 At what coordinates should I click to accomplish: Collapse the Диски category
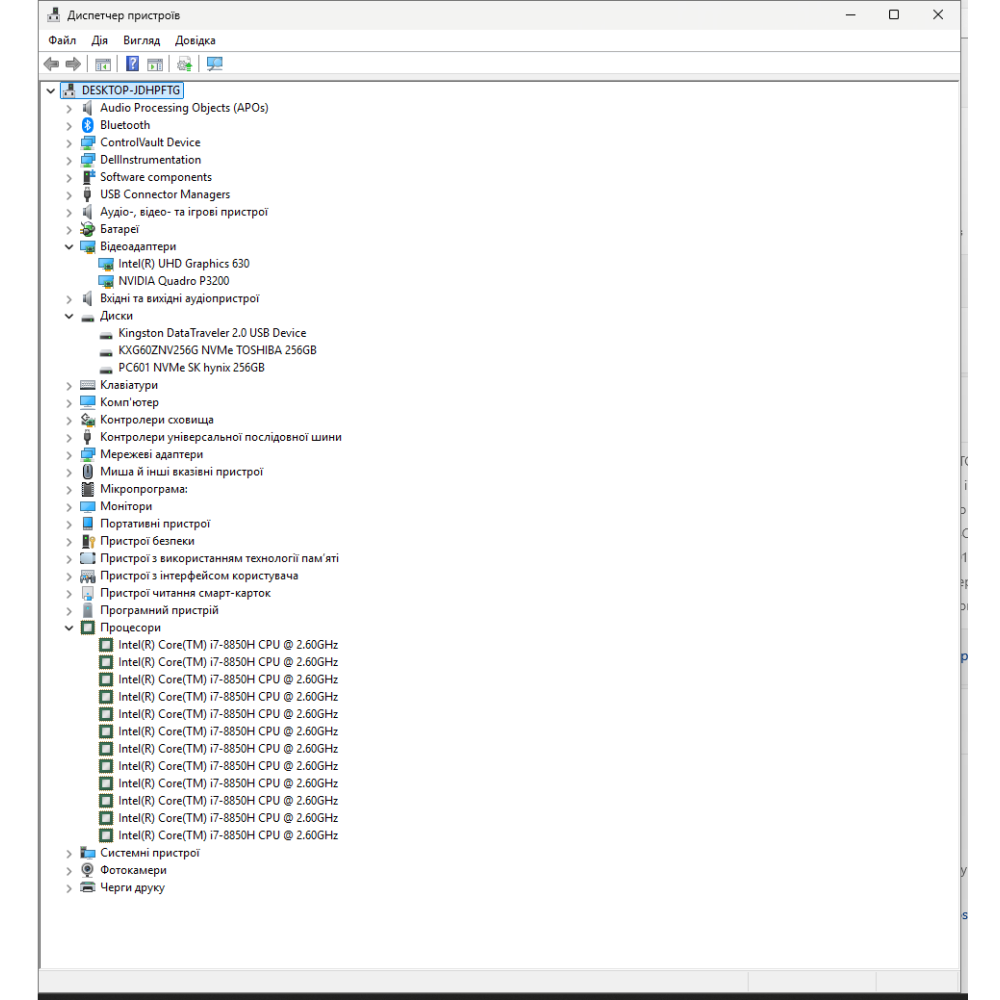click(69, 316)
